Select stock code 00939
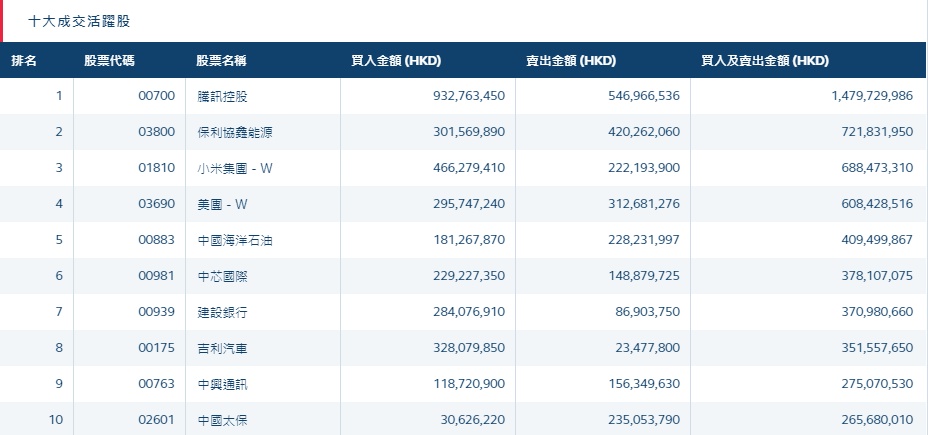Image resolution: width=928 pixels, height=435 pixels. pos(157,312)
